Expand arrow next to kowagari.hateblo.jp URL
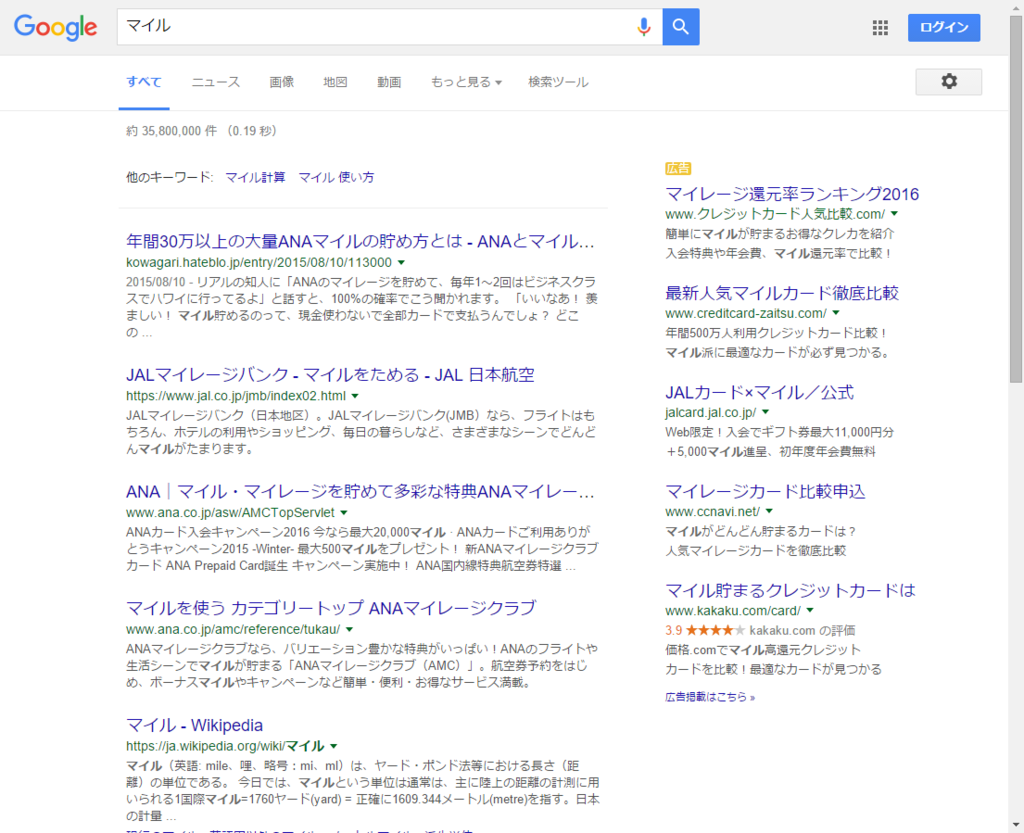 click(x=401, y=262)
